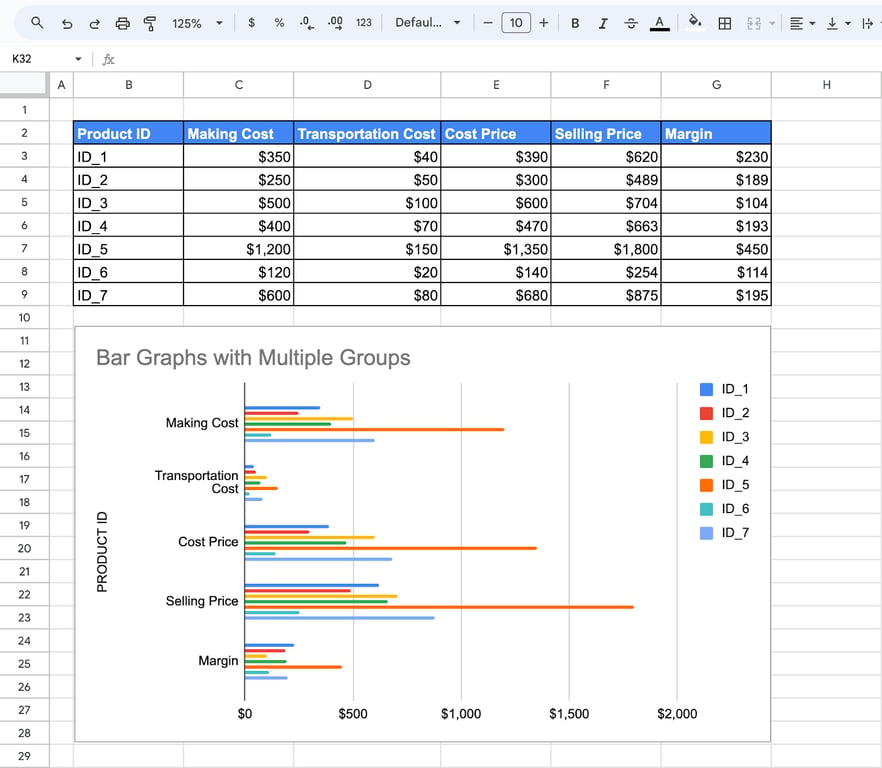This screenshot has height=768, width=882.
Task: Format as percent
Action: coord(279,23)
